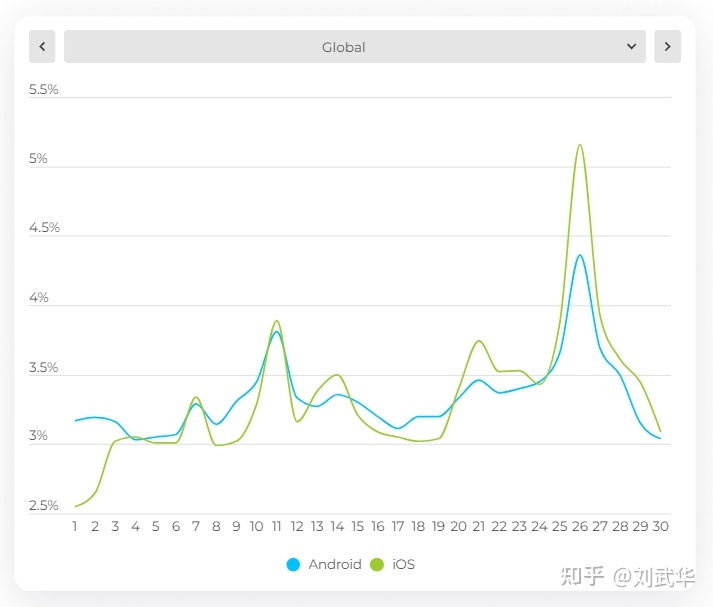
Task: Click the previous region left arrow button
Action: pyautogui.click(x=42, y=46)
